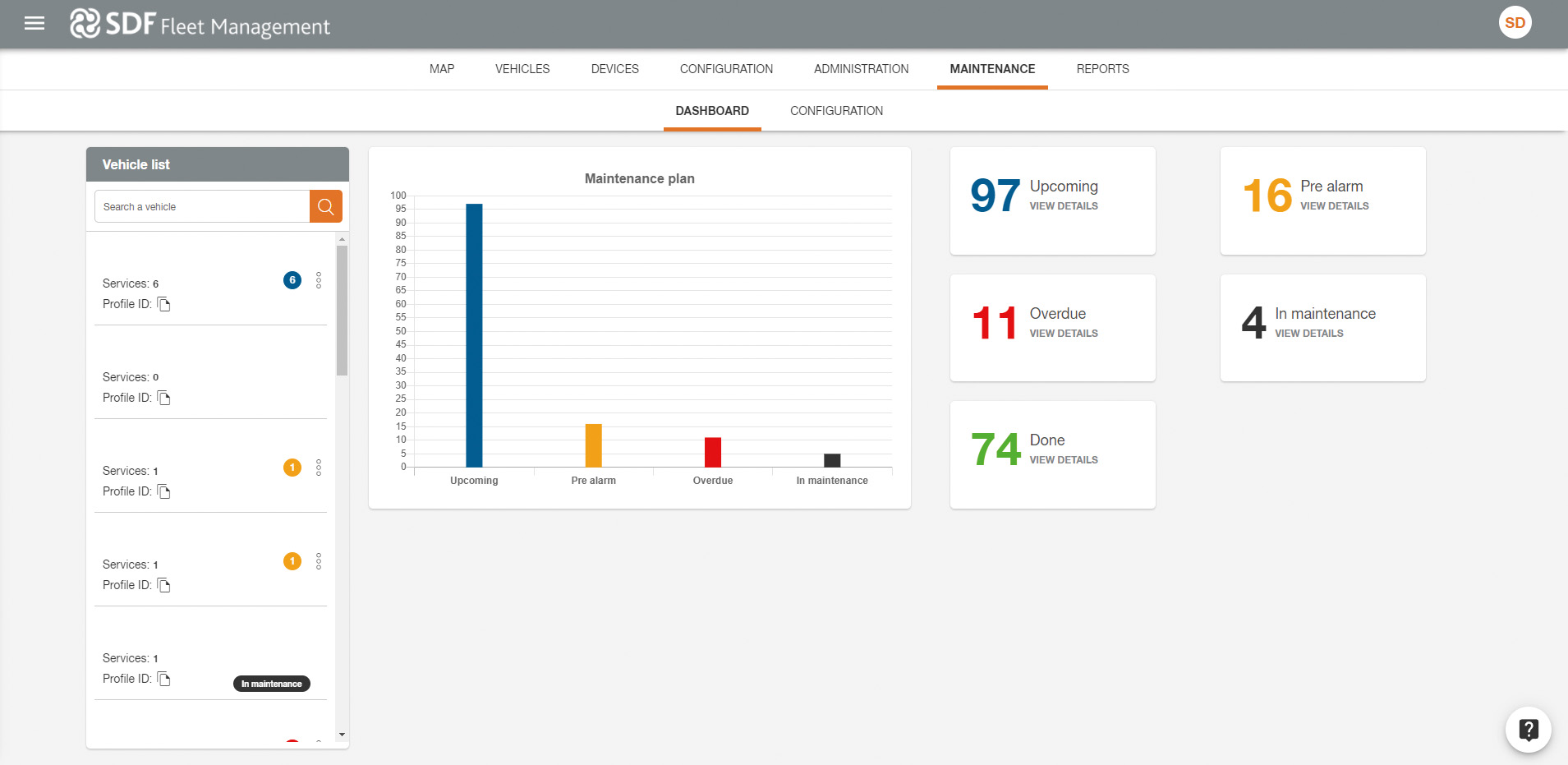Click the SDF Fleet Management logo

(200, 25)
